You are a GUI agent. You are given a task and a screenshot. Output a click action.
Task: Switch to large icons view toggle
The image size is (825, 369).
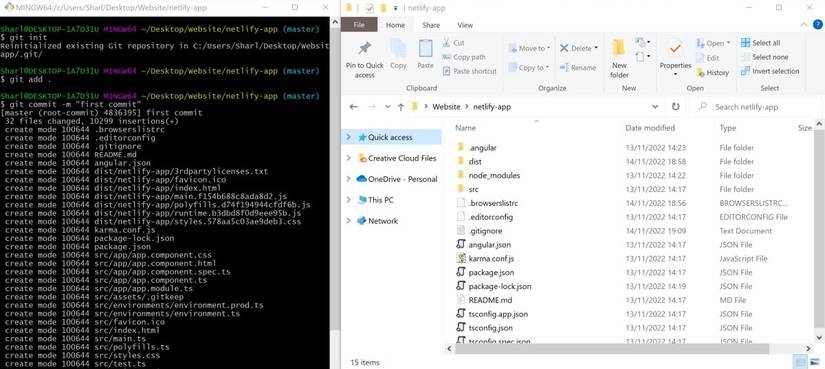pos(814,362)
